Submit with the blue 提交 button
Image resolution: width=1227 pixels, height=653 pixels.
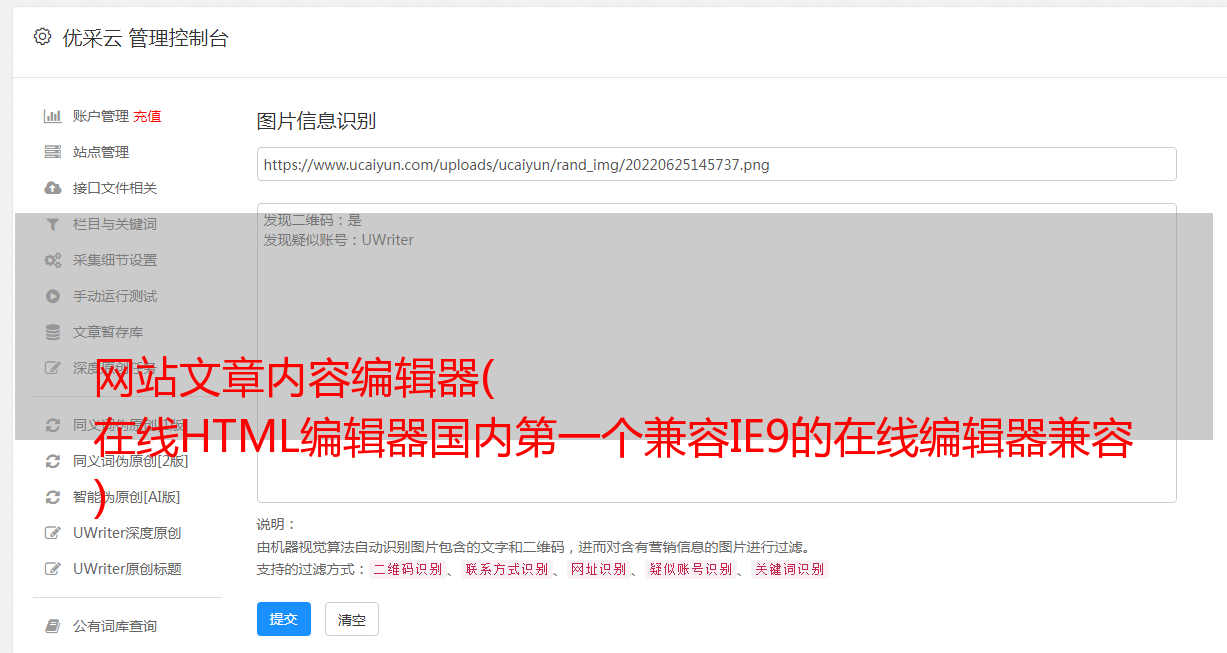click(284, 619)
